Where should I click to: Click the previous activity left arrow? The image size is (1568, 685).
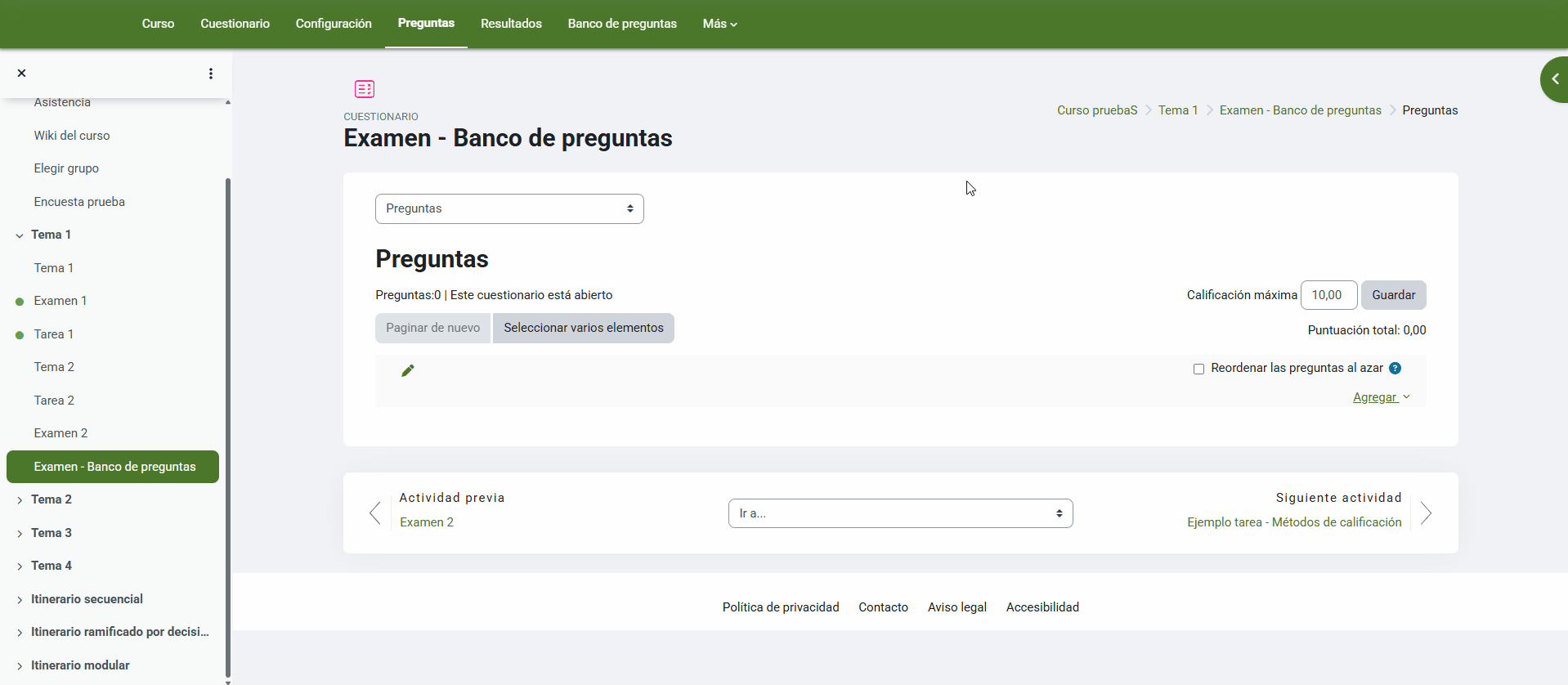[x=375, y=513]
